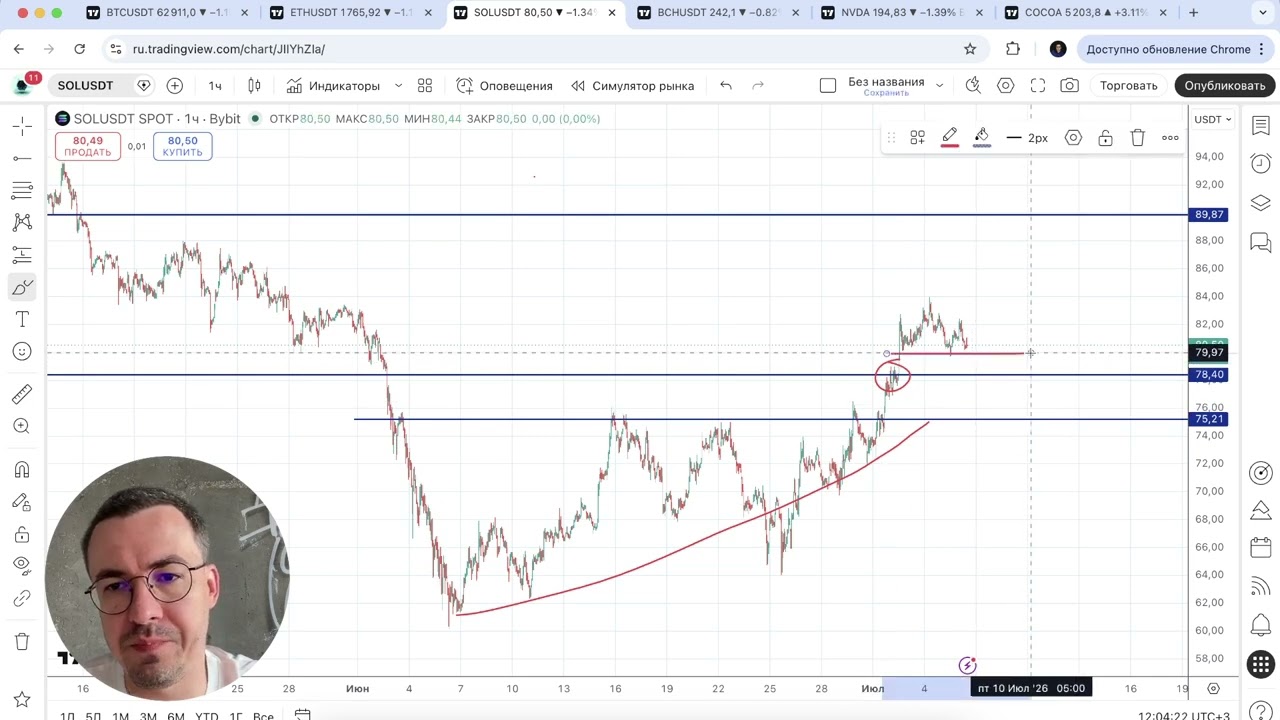1280x720 pixels.
Task: Change the background fill color swatch
Action: [982, 138]
